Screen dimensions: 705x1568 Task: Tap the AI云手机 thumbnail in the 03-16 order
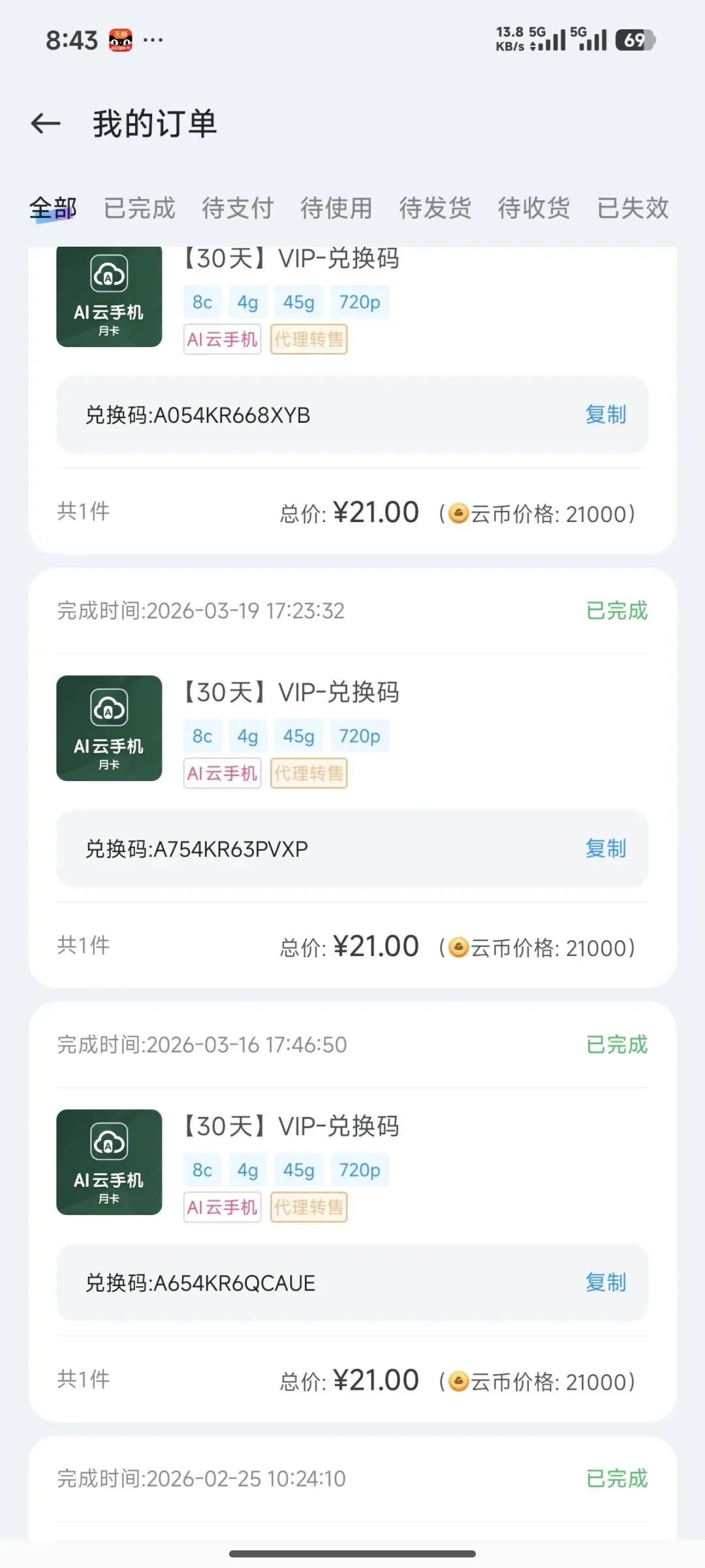click(x=109, y=1162)
